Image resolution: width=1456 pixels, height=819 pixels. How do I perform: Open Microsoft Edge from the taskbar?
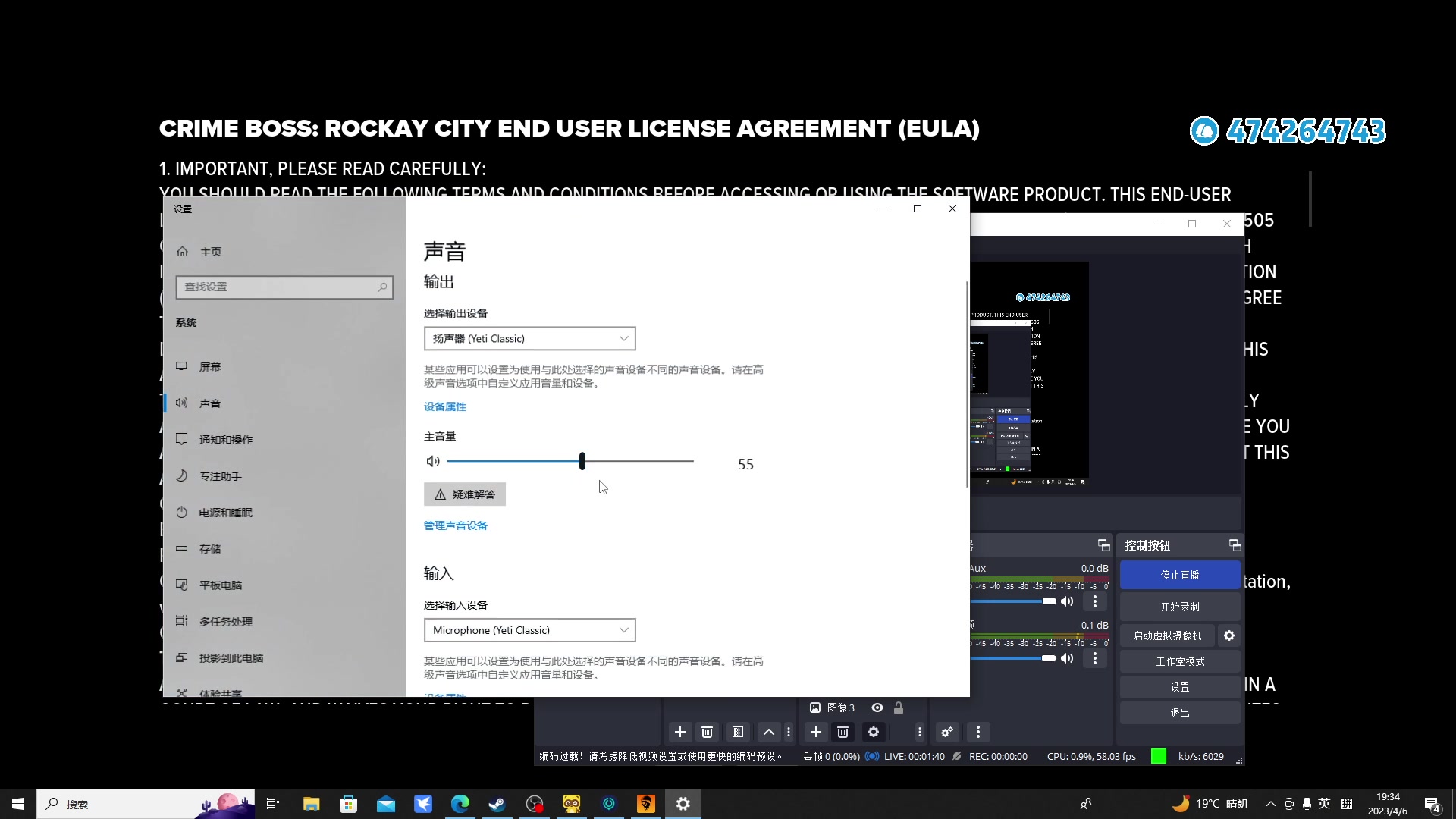(x=460, y=804)
